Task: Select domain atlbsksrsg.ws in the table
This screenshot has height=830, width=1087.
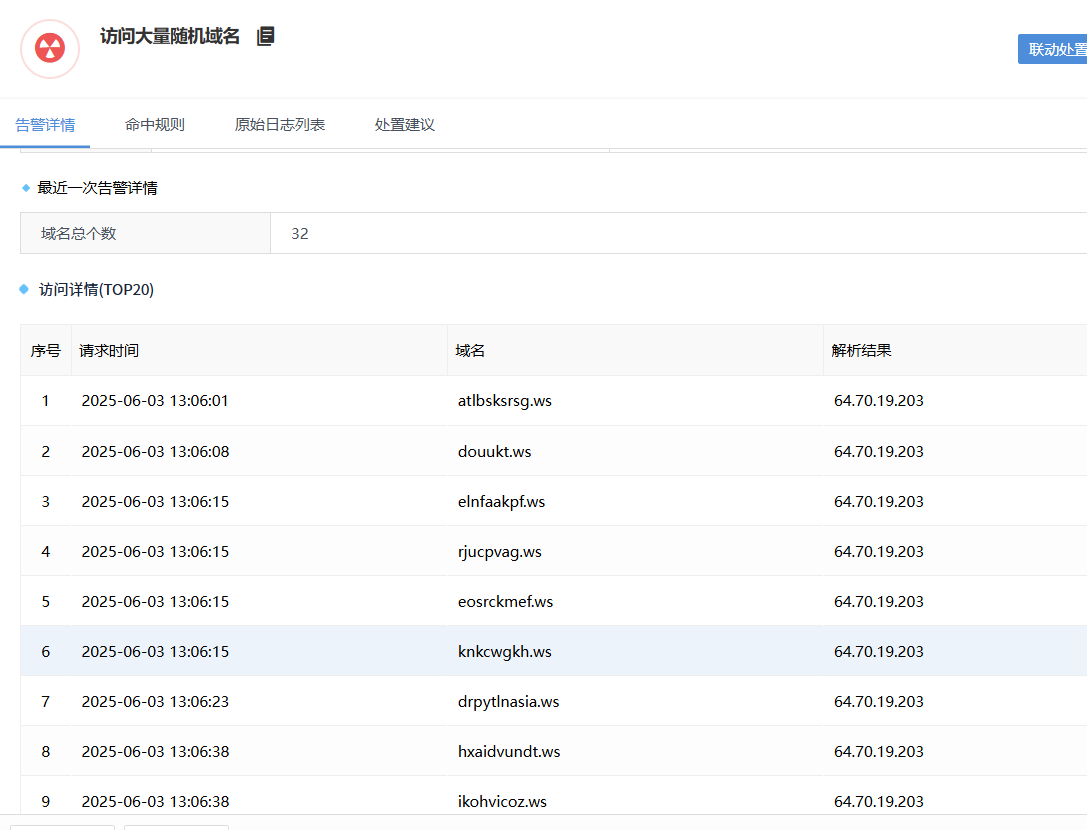Action: [505, 401]
